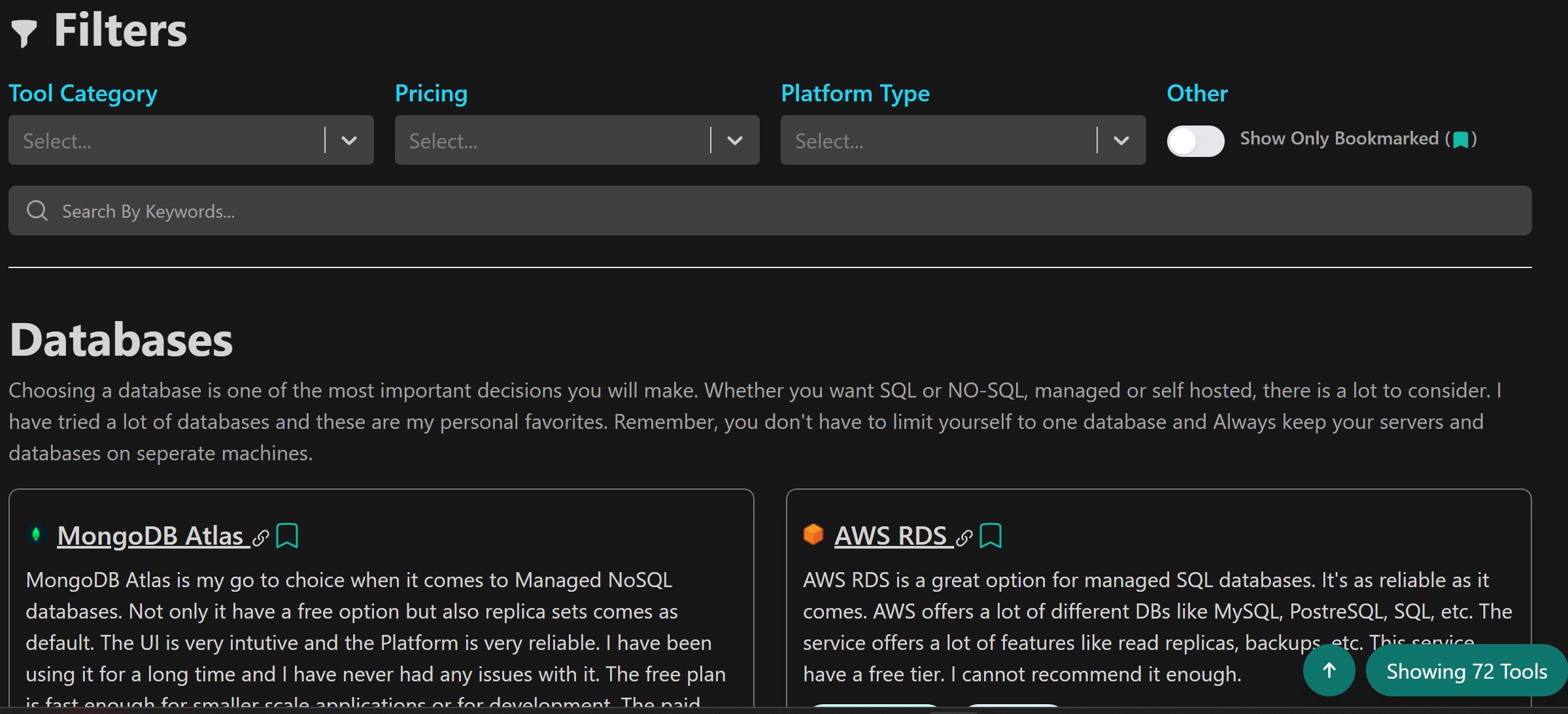
Task: Click the Tool Category label
Action: [83, 93]
